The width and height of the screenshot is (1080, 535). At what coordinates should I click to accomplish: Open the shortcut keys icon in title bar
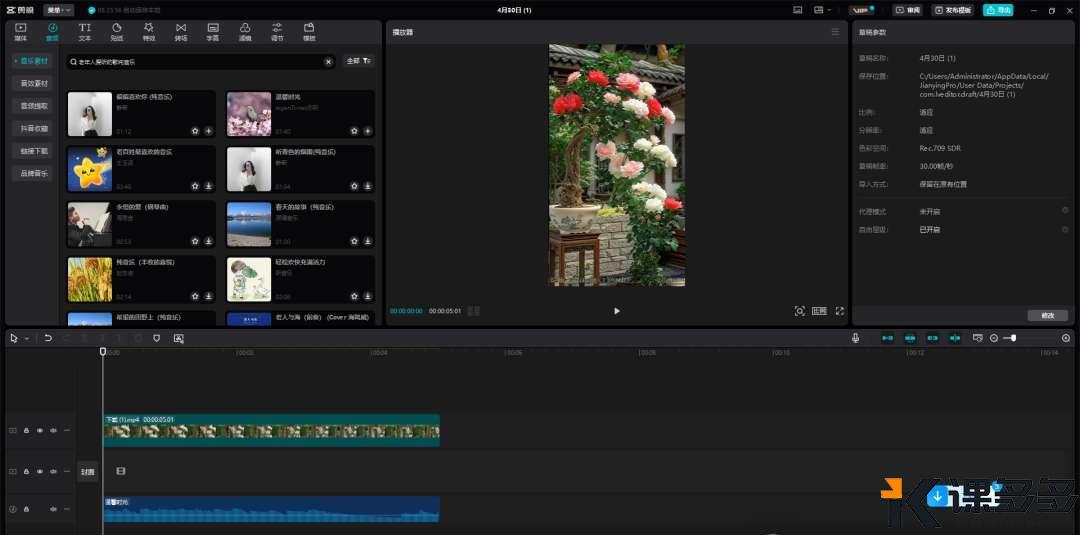[798, 10]
